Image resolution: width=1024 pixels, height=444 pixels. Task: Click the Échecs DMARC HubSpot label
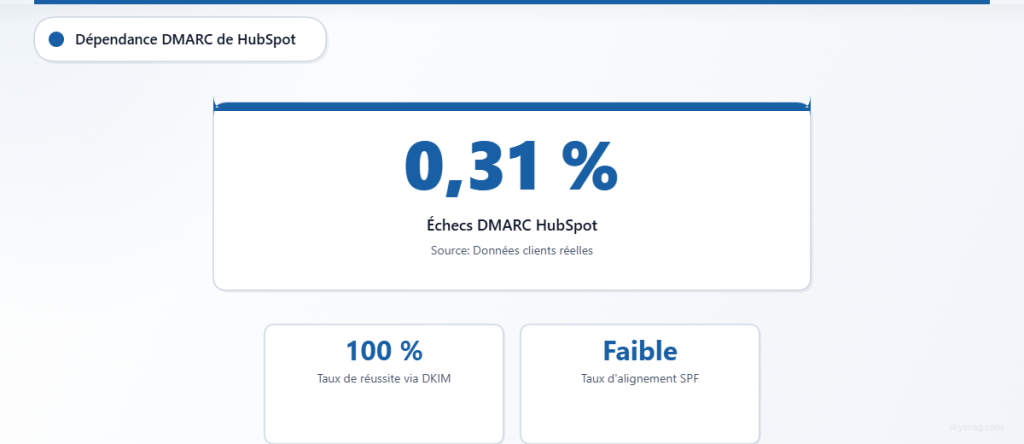pyautogui.click(x=511, y=226)
